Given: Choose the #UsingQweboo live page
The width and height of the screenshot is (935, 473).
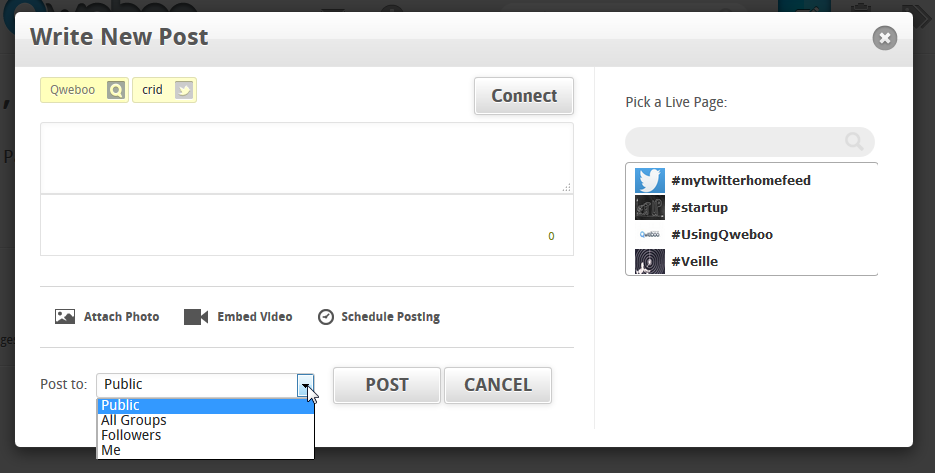Looking at the screenshot, I should tap(722, 235).
